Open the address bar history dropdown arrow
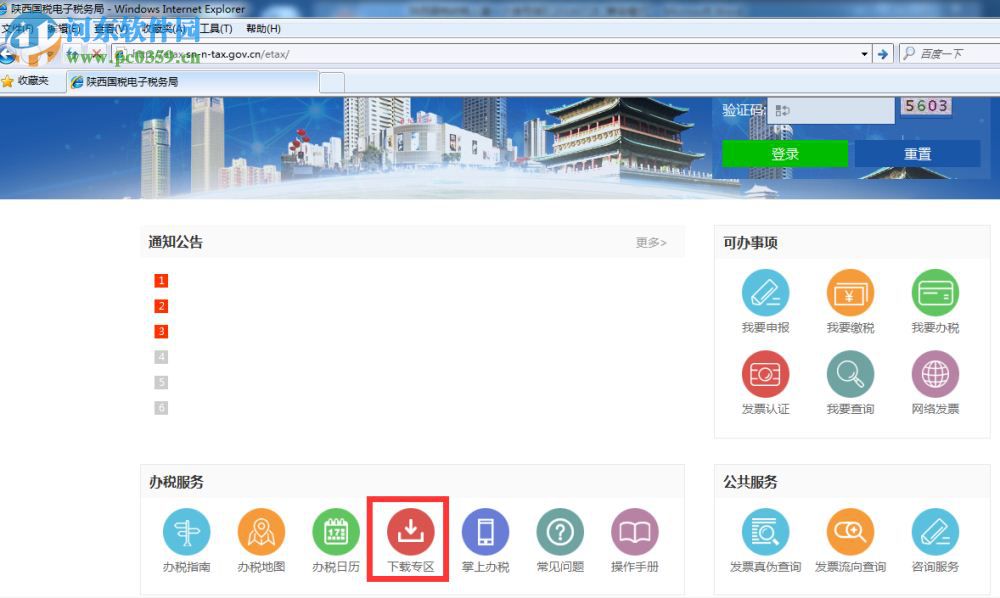This screenshot has height=598, width=1000. coord(866,53)
